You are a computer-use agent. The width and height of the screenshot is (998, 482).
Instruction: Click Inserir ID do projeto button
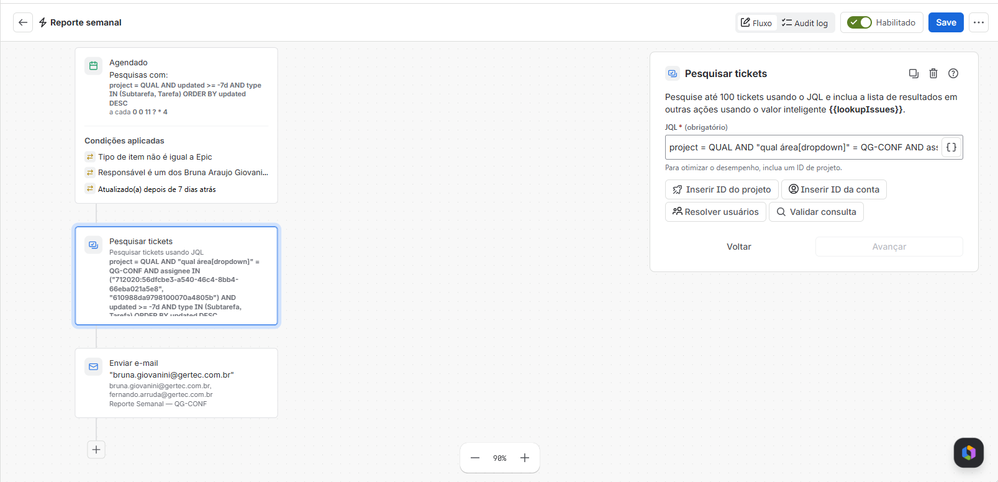pyautogui.click(x=722, y=189)
